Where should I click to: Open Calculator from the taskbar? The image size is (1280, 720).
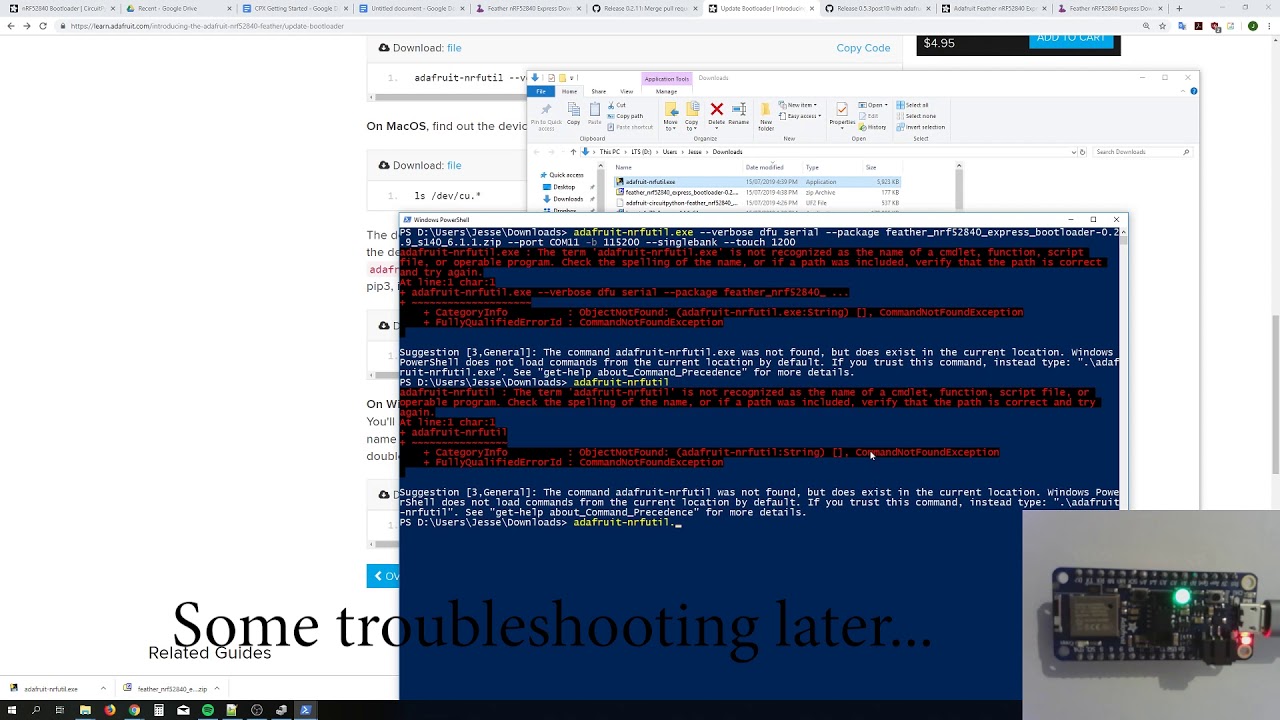pyautogui.click(x=158, y=710)
